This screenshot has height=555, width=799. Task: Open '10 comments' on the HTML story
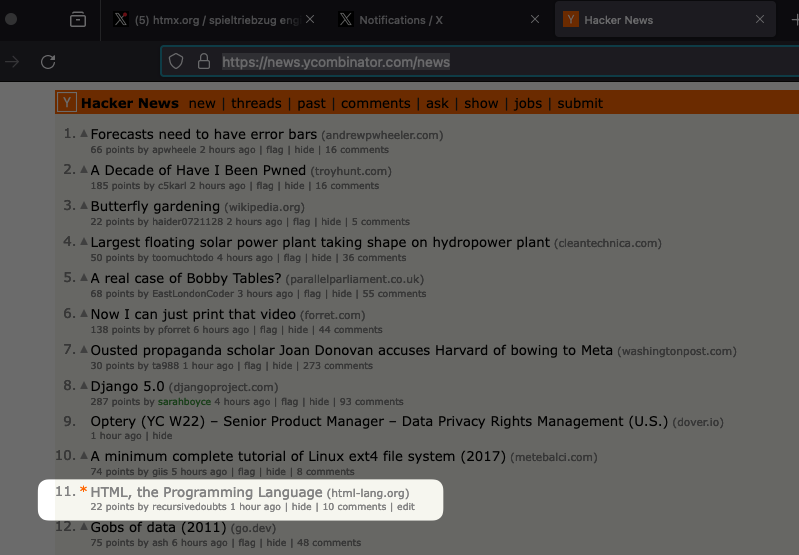(354, 507)
